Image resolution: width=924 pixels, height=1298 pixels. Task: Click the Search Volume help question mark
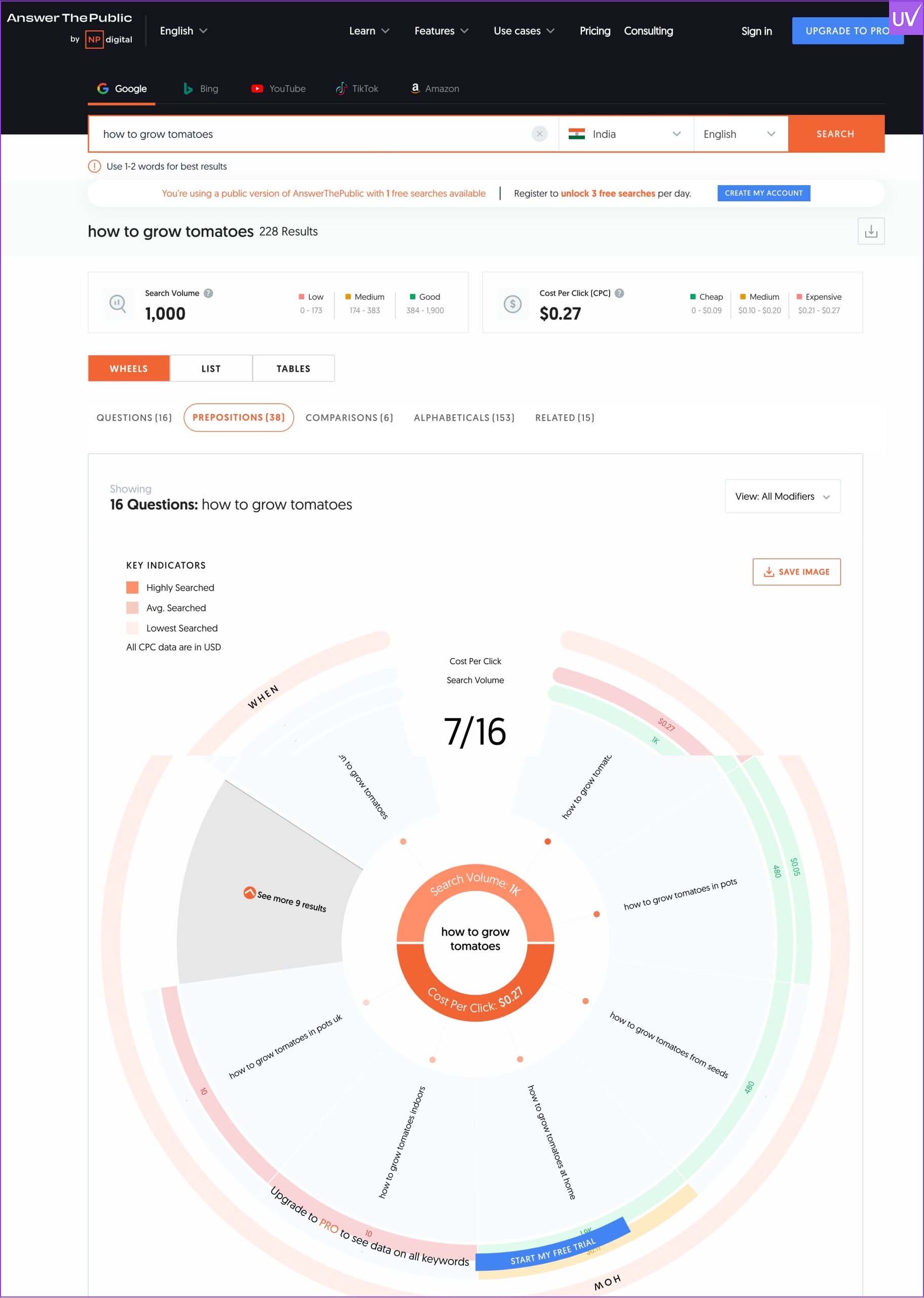tap(208, 293)
